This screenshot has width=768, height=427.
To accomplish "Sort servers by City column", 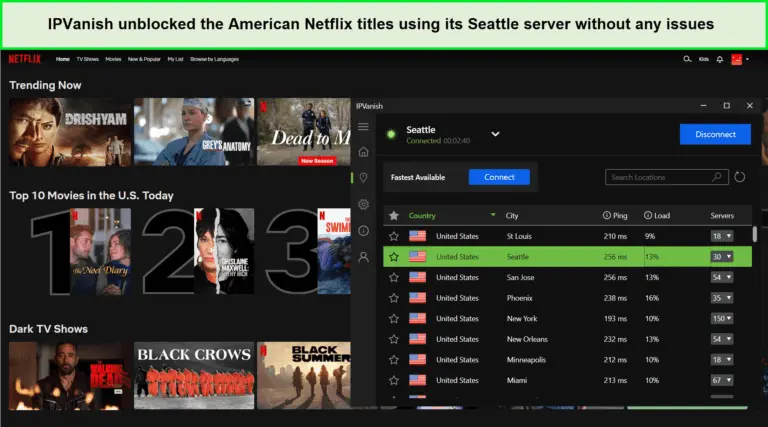I will (512, 215).
